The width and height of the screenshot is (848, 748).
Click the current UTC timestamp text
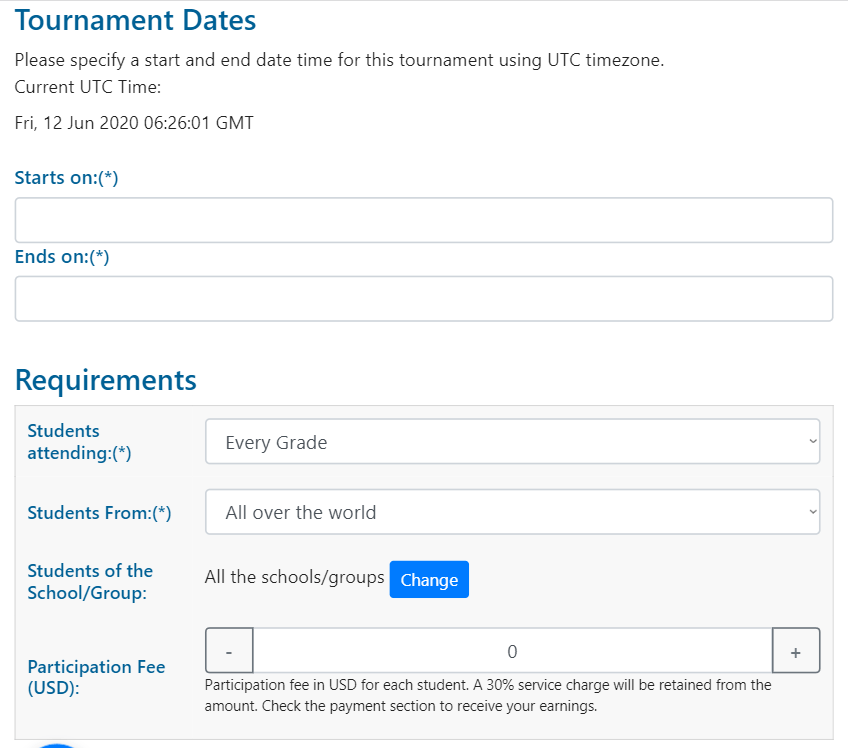pyautogui.click(x=134, y=124)
